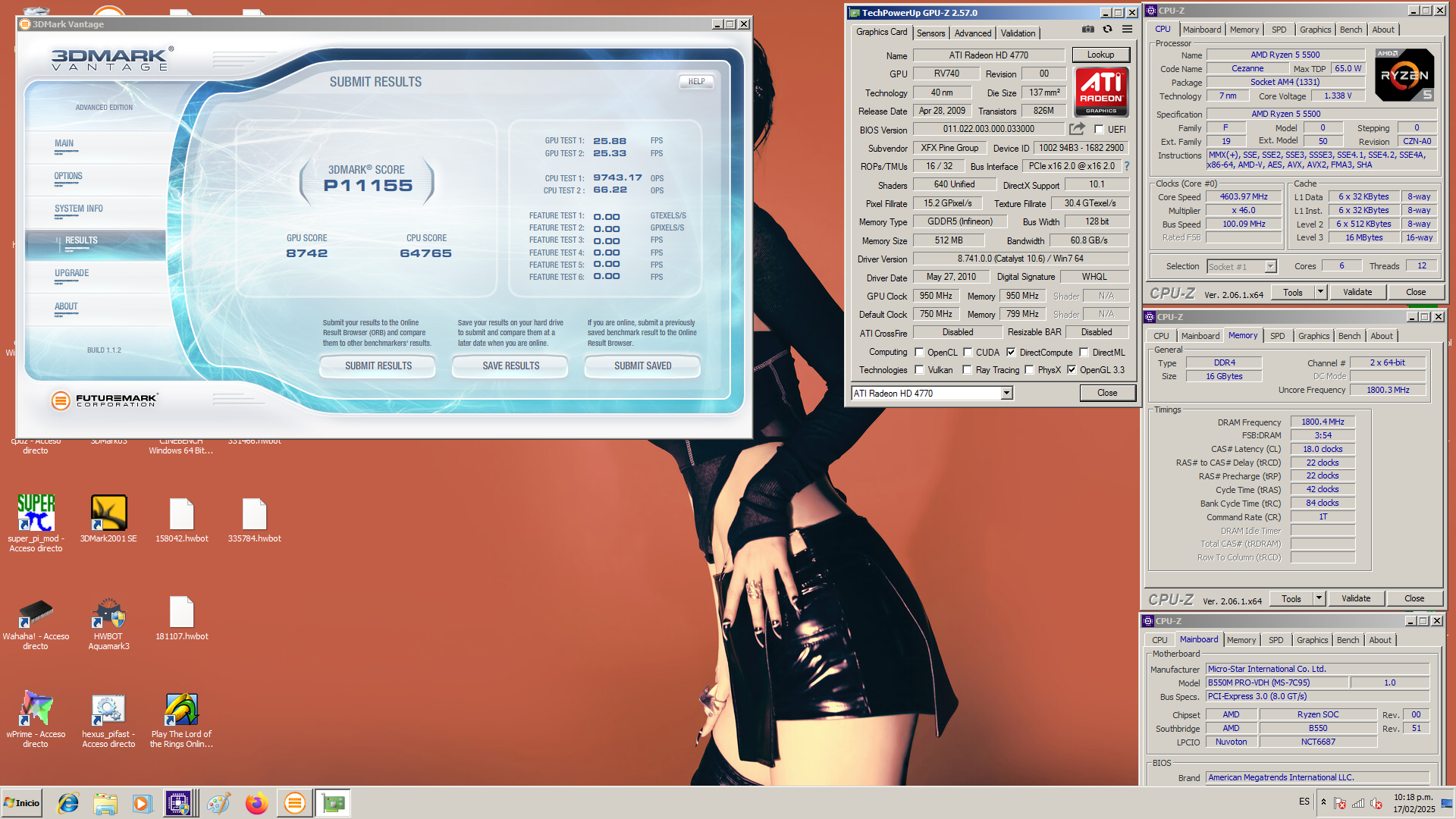Toggle the DirectML checkbox

click(1084, 353)
